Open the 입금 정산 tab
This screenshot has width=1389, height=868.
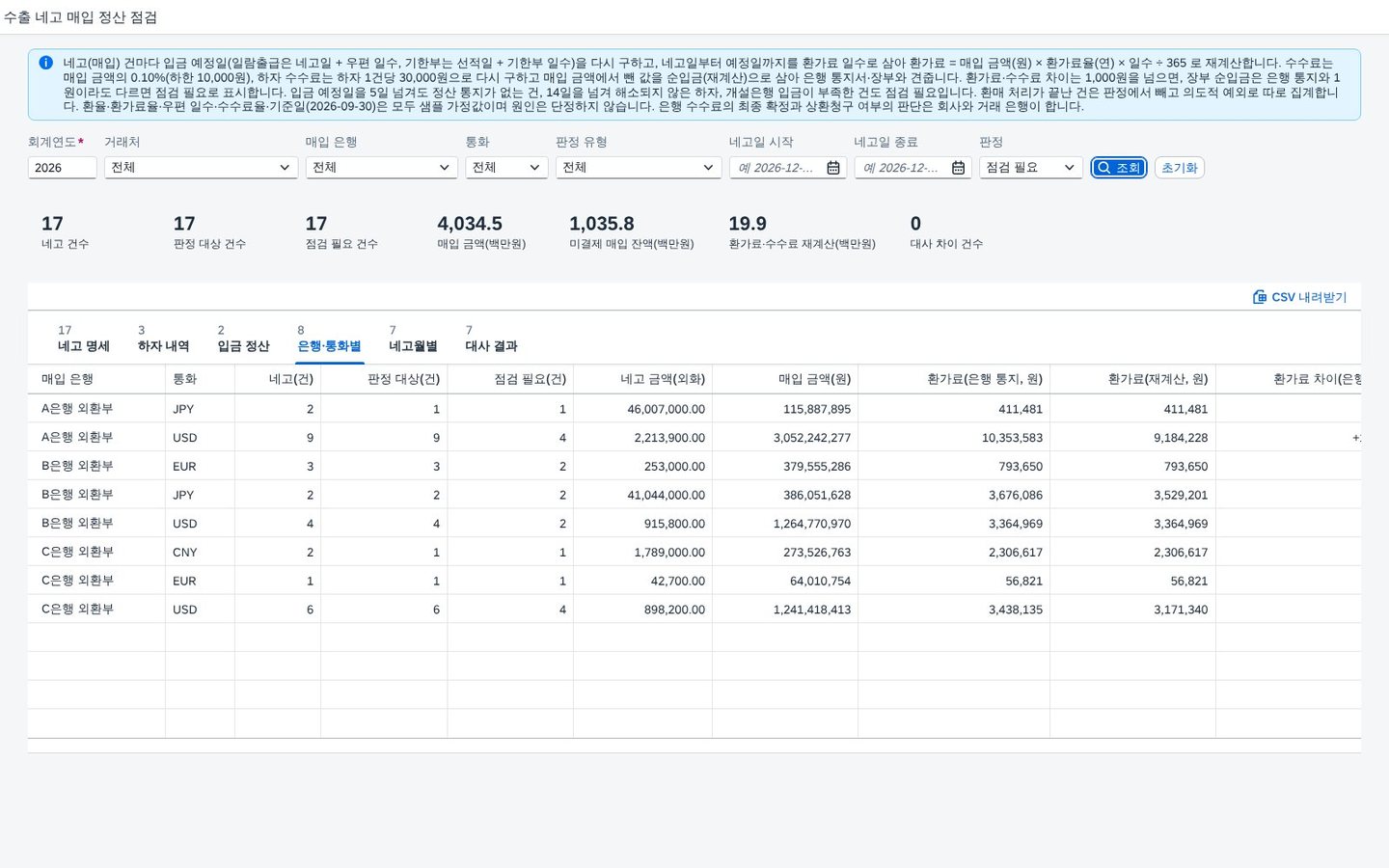[x=243, y=339]
